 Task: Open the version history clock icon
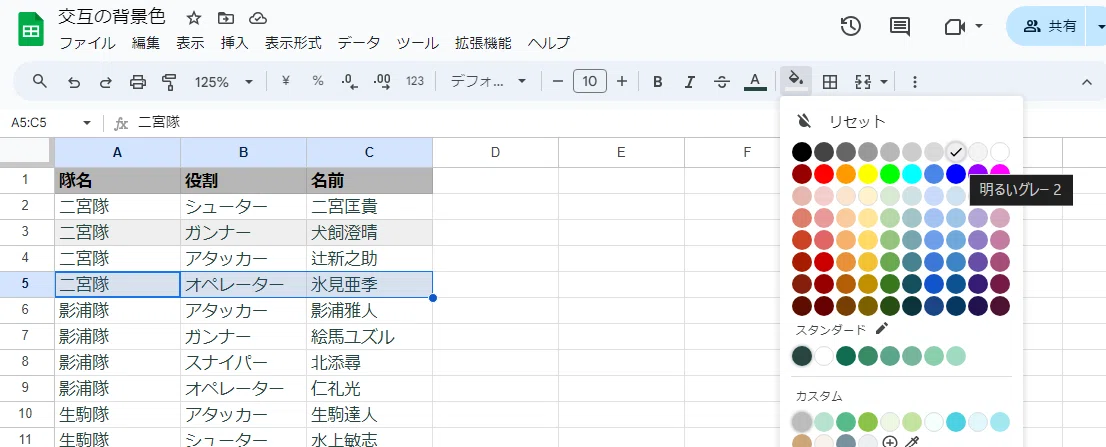click(x=851, y=27)
